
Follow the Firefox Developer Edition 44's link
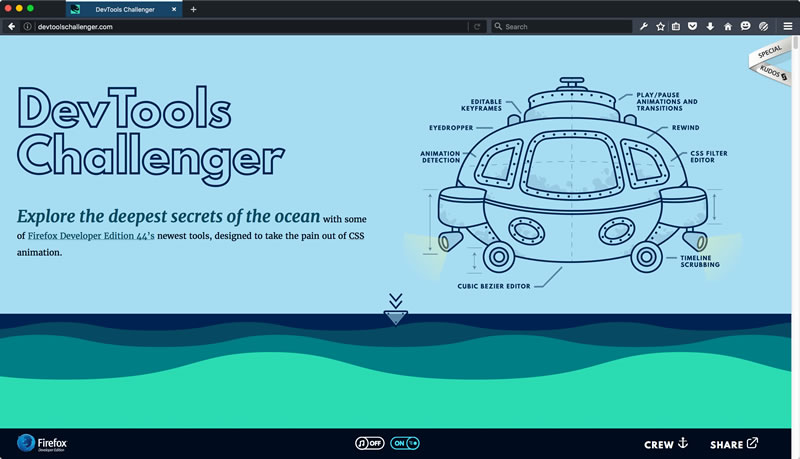(91, 236)
